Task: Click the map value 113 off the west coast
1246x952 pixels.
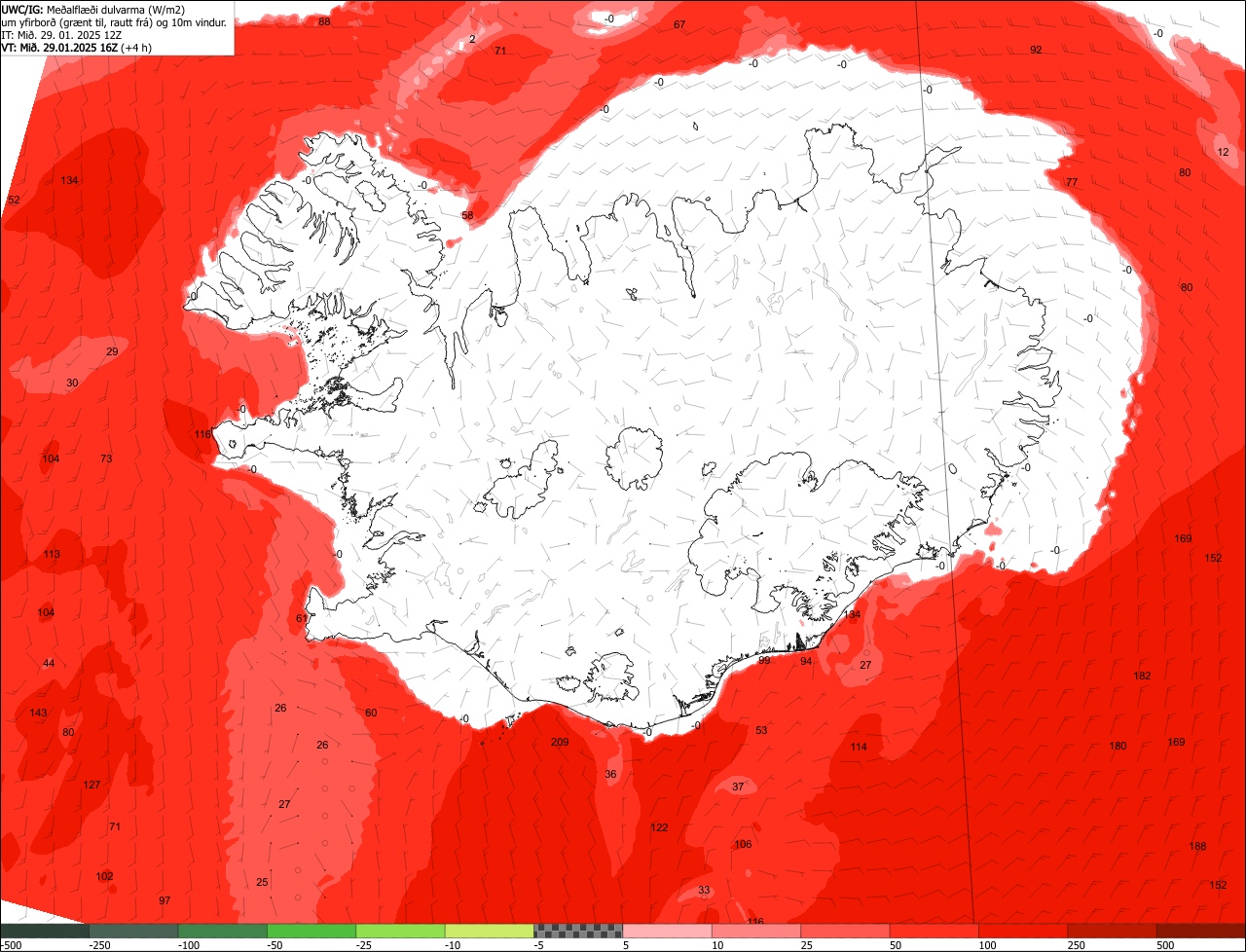Action: click(52, 554)
